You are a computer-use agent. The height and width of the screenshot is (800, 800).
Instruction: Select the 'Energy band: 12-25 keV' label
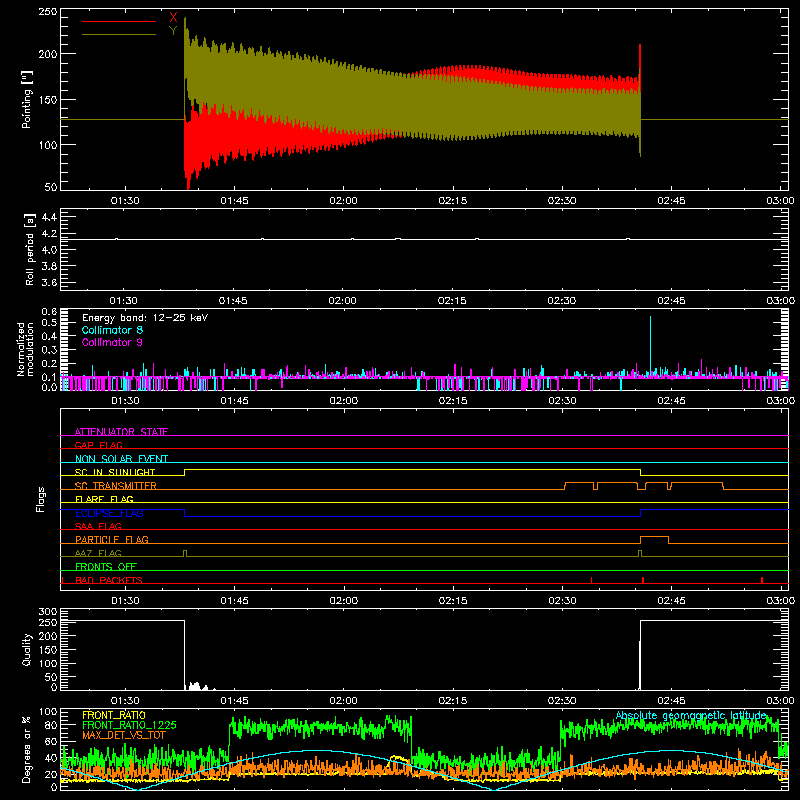[x=145, y=318]
